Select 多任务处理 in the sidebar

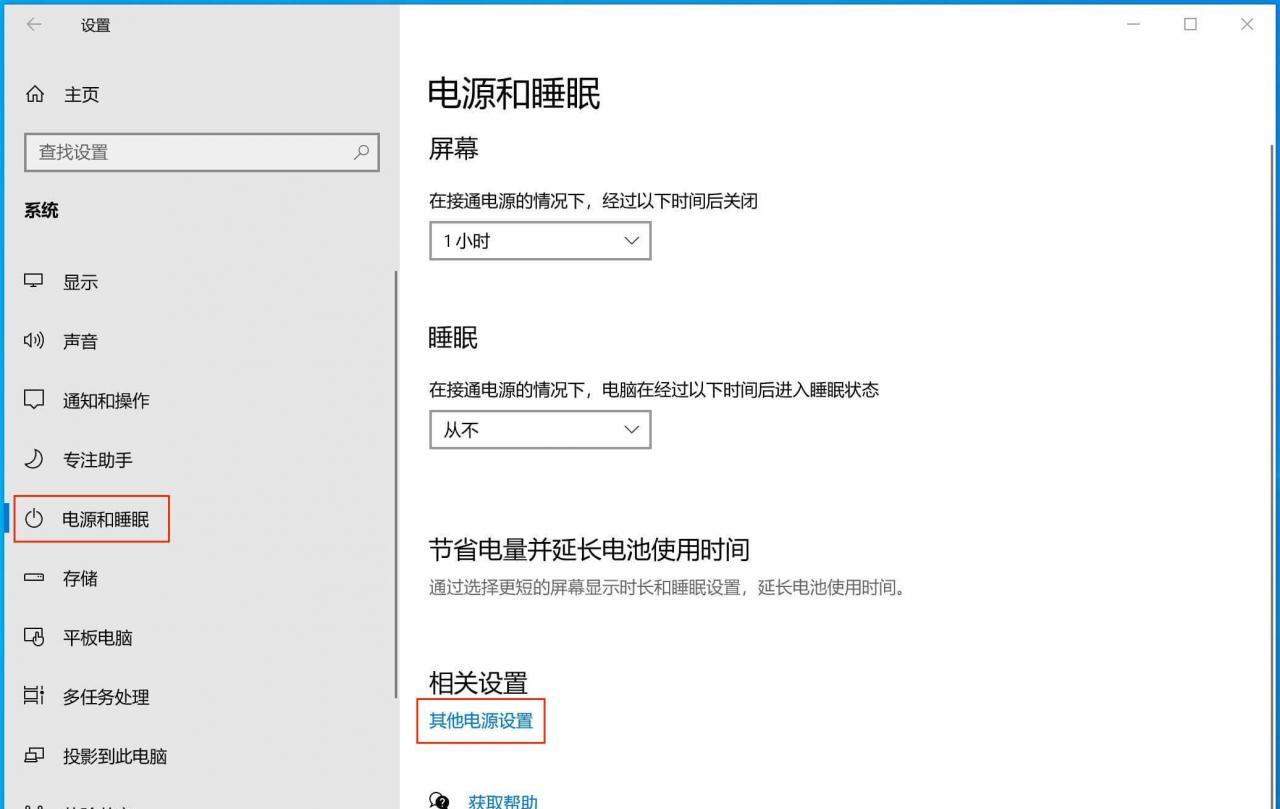click(x=106, y=697)
